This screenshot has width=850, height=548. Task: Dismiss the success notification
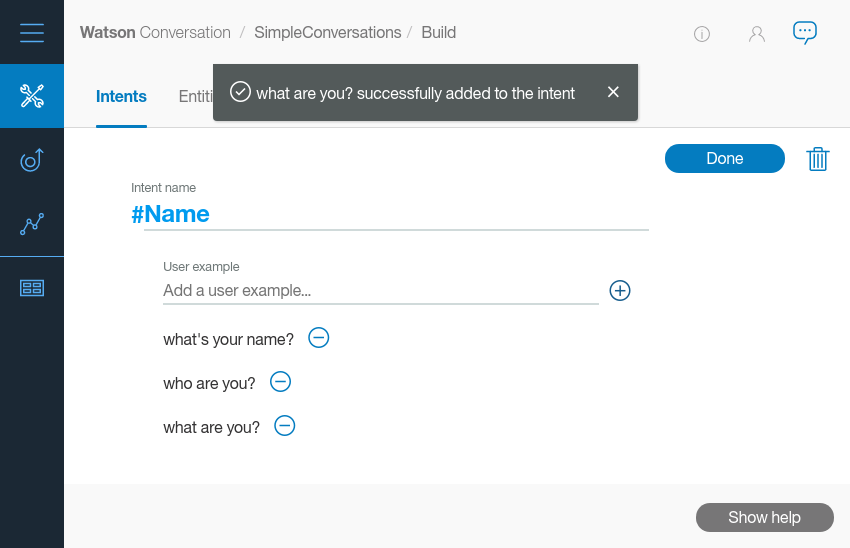[x=613, y=92]
